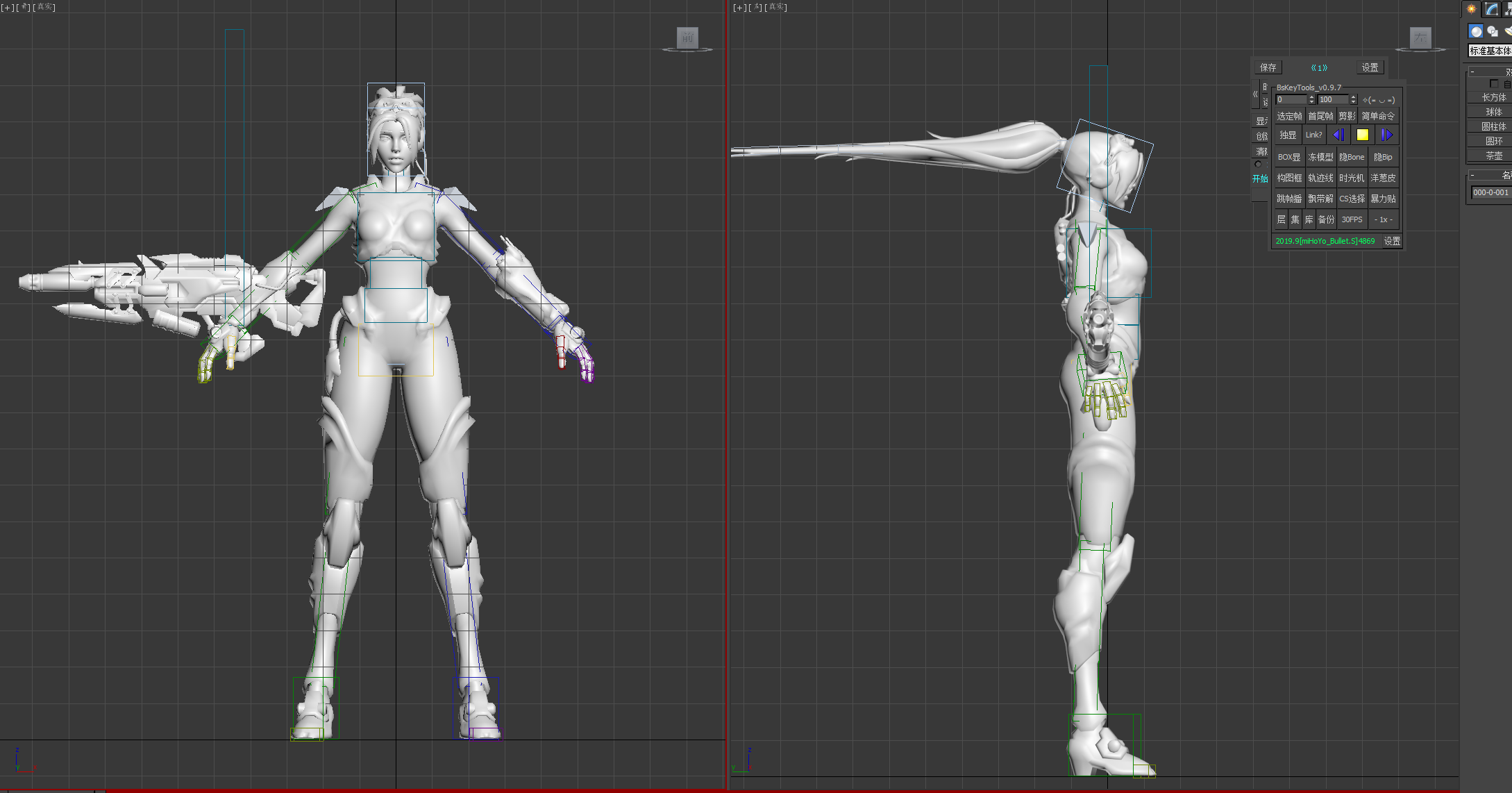The width and height of the screenshot is (1512, 793).
Task: Collapse the Name and Color rollout
Action: coord(1472,175)
